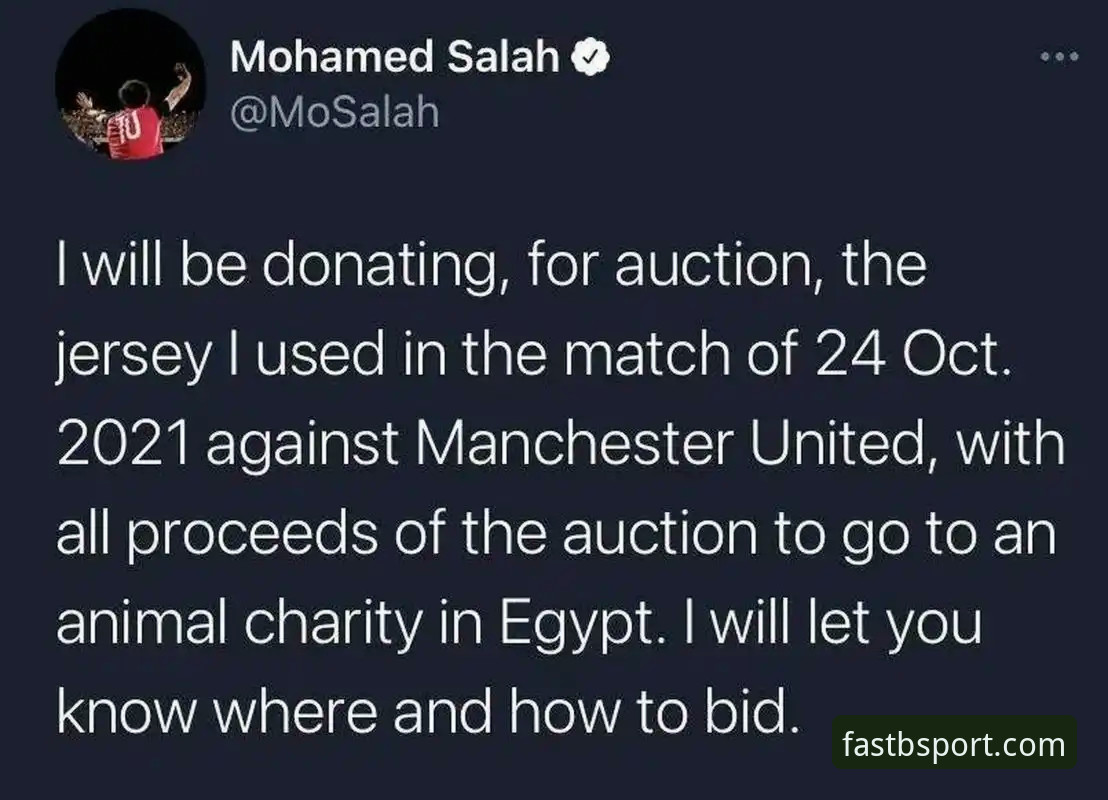Click the word "match" in tweet

pyautogui.click(x=646, y=354)
